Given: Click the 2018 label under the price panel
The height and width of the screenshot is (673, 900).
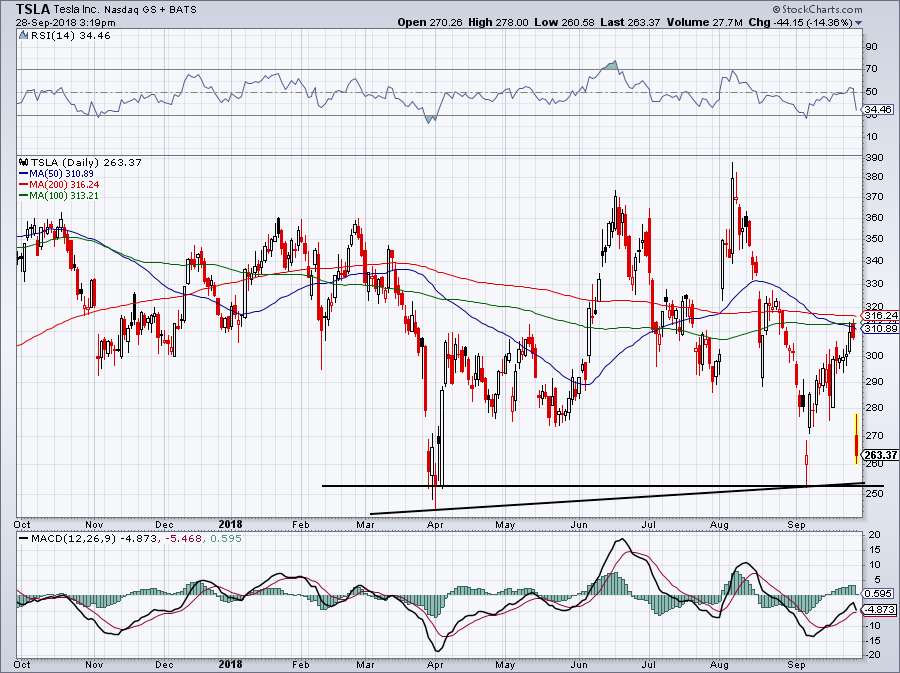Looking at the screenshot, I should [x=230, y=524].
